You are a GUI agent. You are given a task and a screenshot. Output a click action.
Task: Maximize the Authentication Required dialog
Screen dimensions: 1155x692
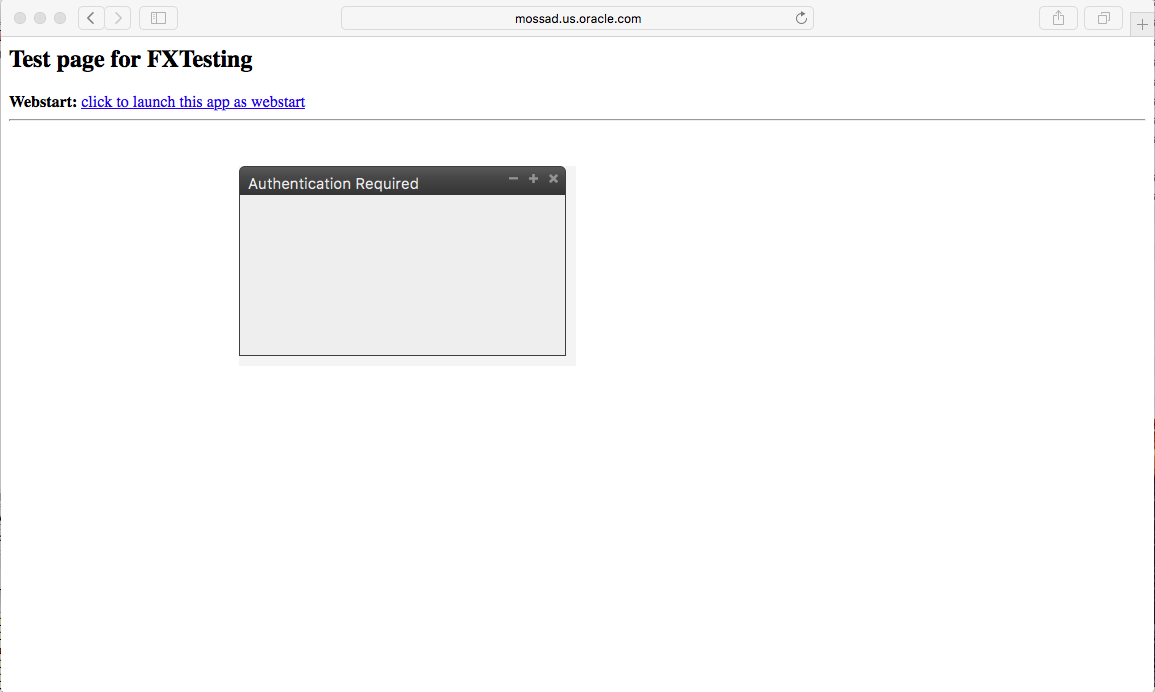(533, 179)
